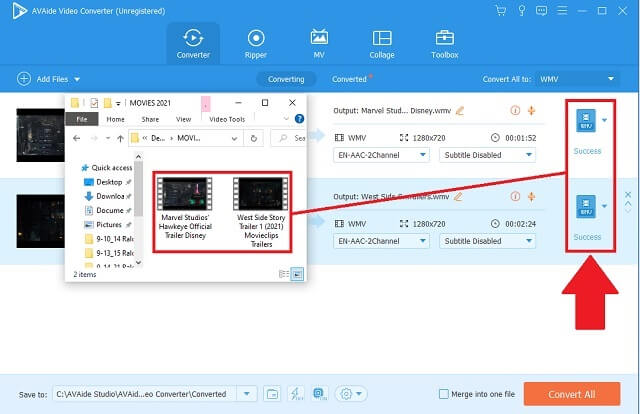
Task: Click the Convert All button
Action: coord(572,394)
